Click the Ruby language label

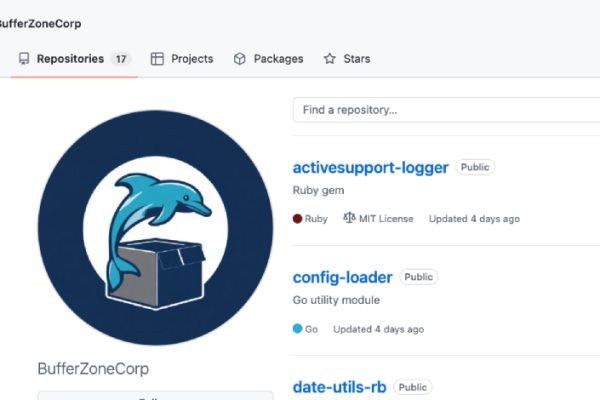click(316, 219)
